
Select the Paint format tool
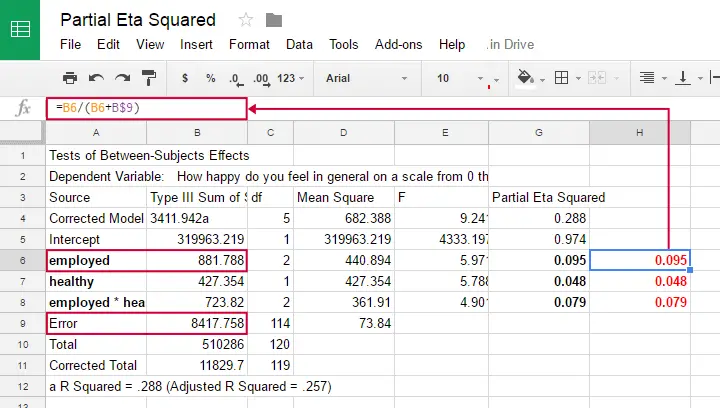pos(149,78)
